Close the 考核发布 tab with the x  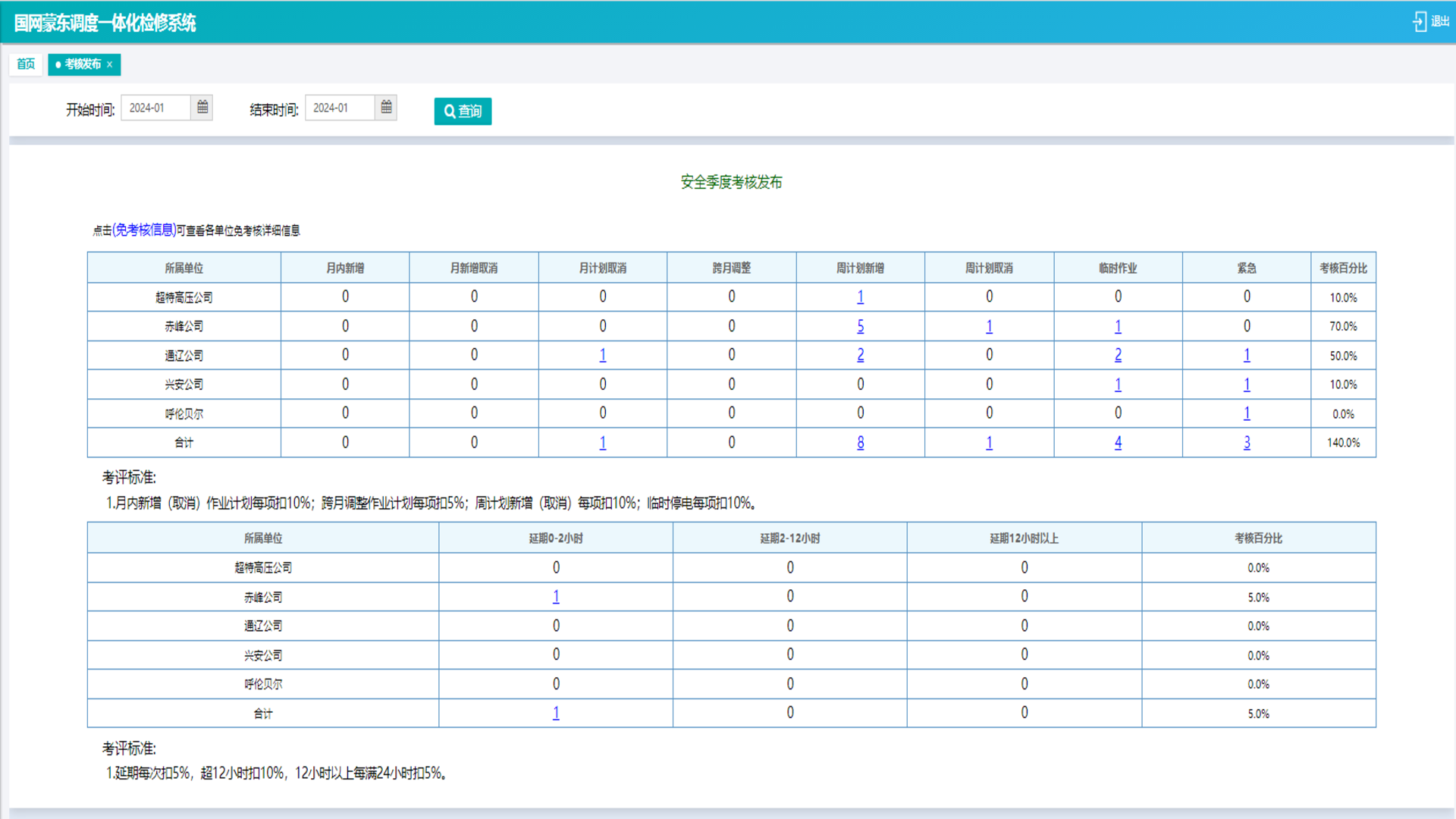click(110, 64)
